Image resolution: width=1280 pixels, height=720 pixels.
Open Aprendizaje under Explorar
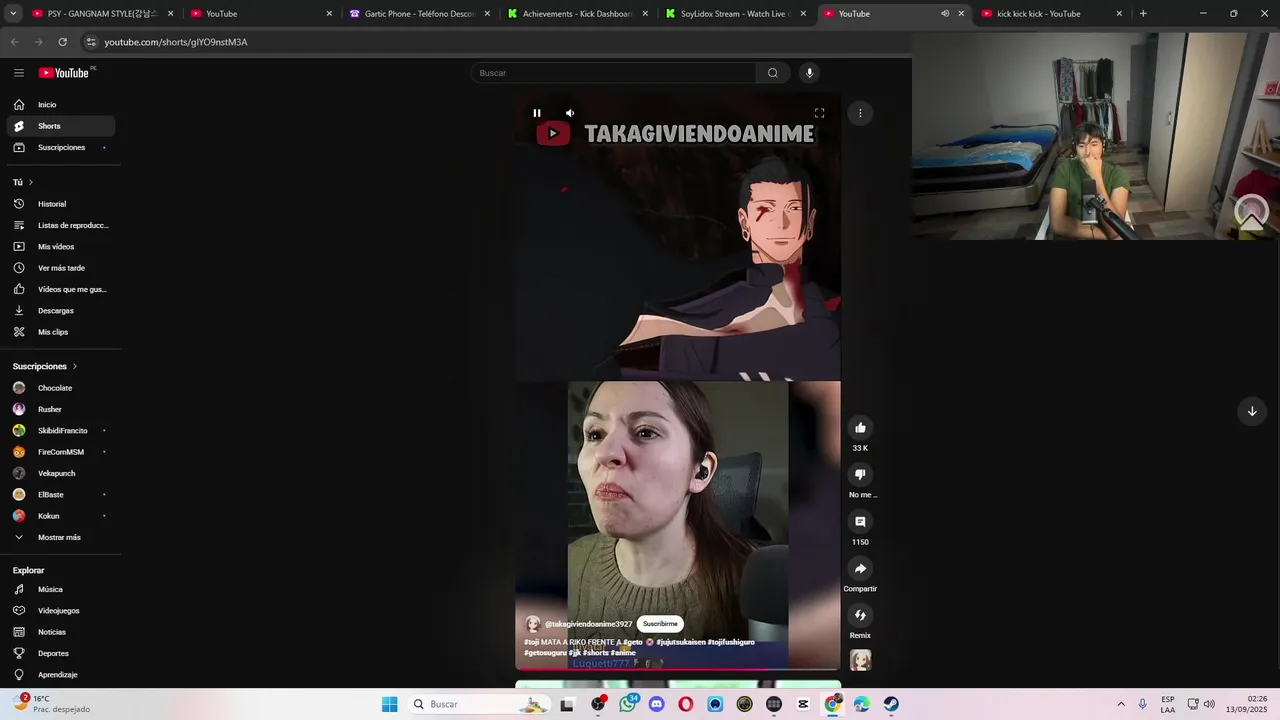[x=61, y=675]
